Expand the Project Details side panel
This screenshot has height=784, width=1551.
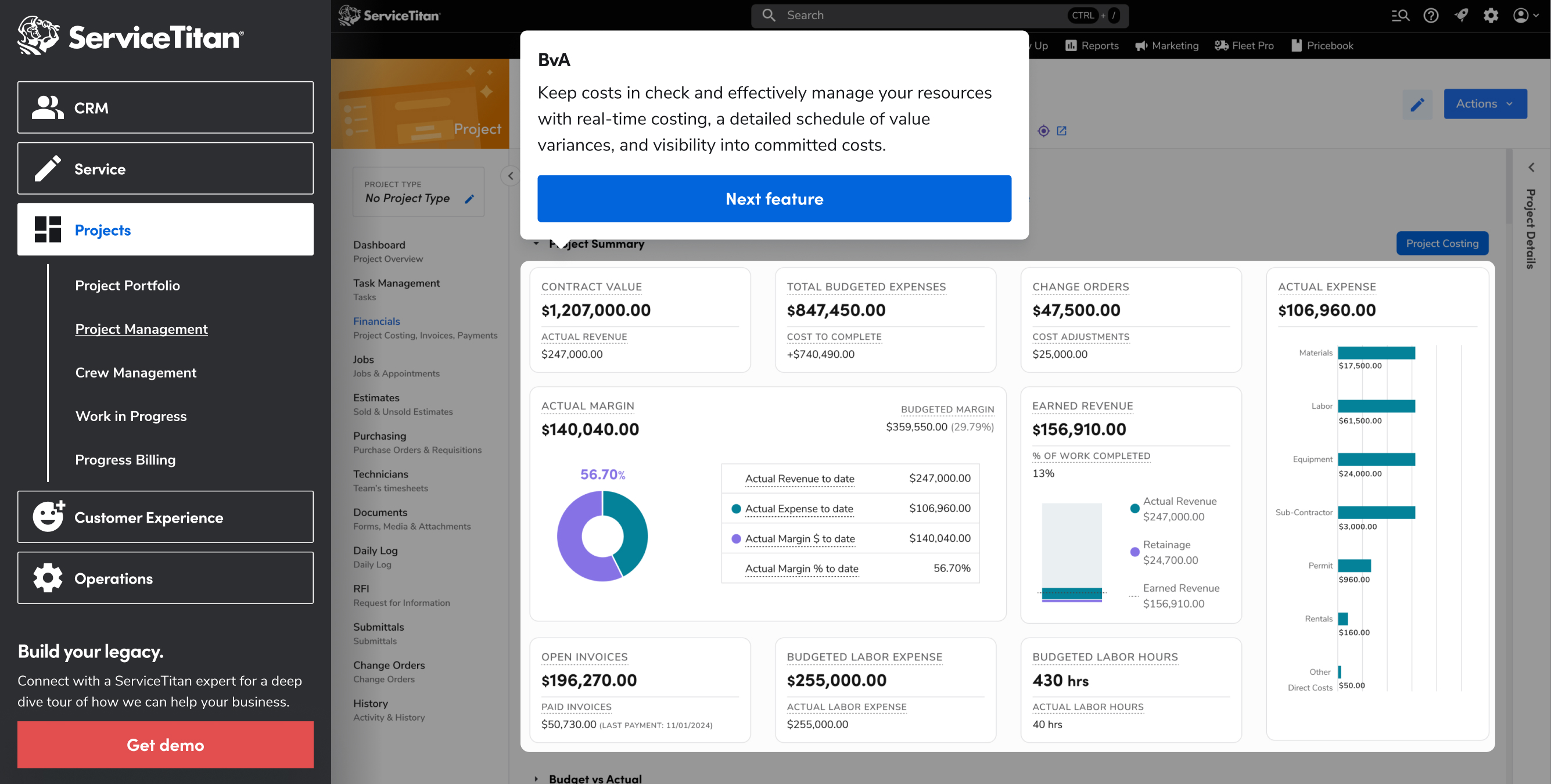pyautogui.click(x=1531, y=167)
